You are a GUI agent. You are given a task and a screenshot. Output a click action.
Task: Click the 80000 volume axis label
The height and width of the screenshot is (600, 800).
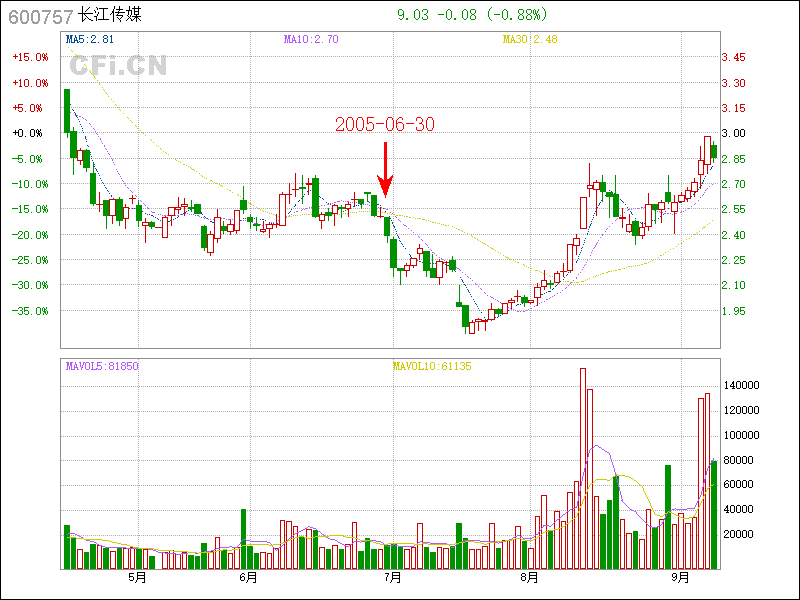point(739,460)
